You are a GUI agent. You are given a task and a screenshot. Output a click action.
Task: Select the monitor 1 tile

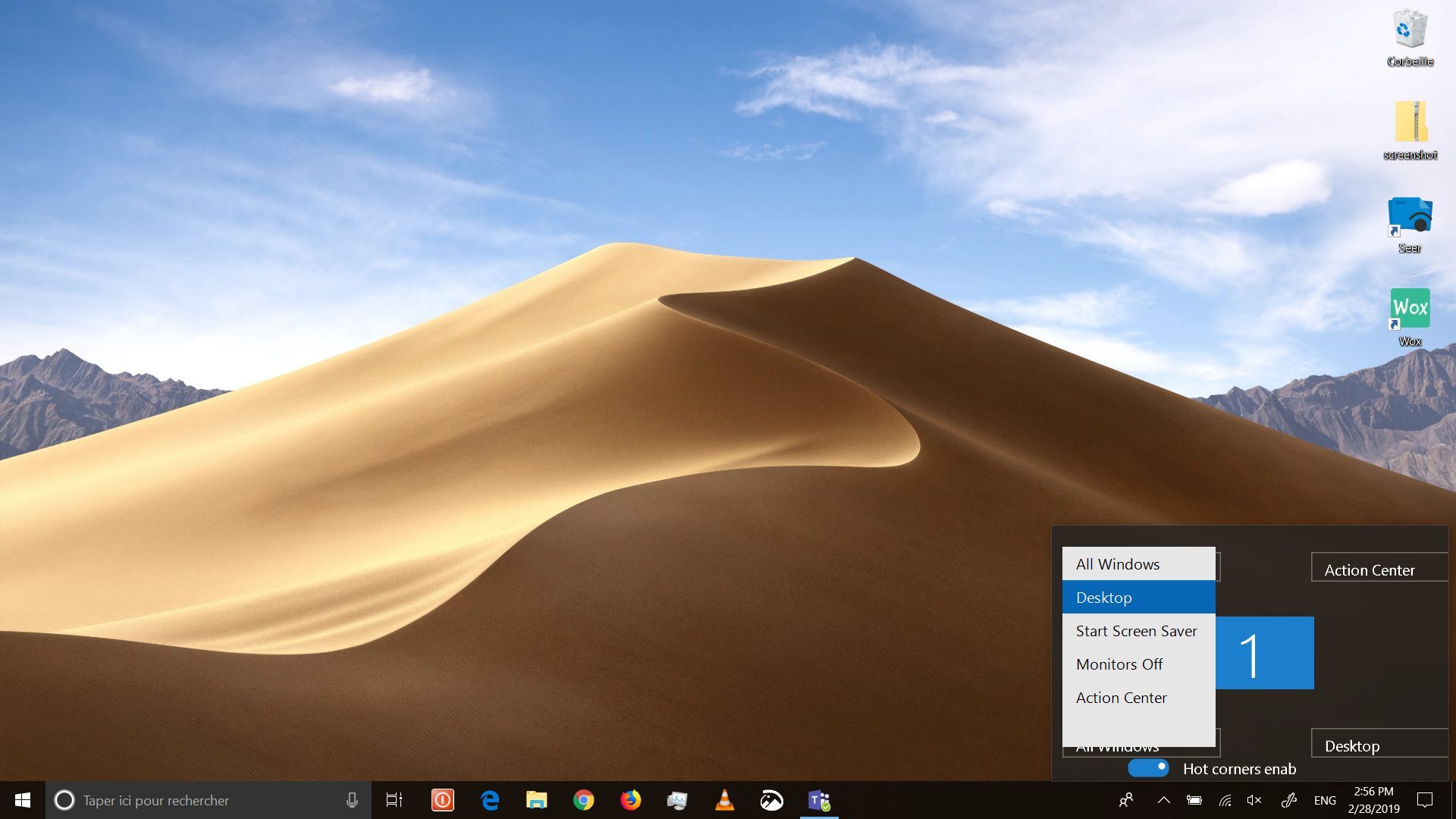1264,653
